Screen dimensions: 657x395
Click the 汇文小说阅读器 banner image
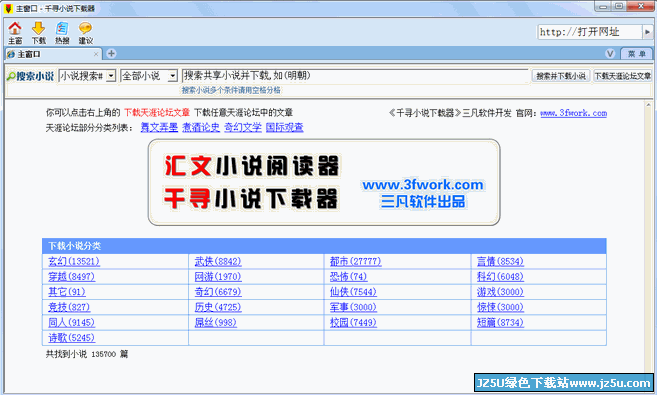pos(324,182)
